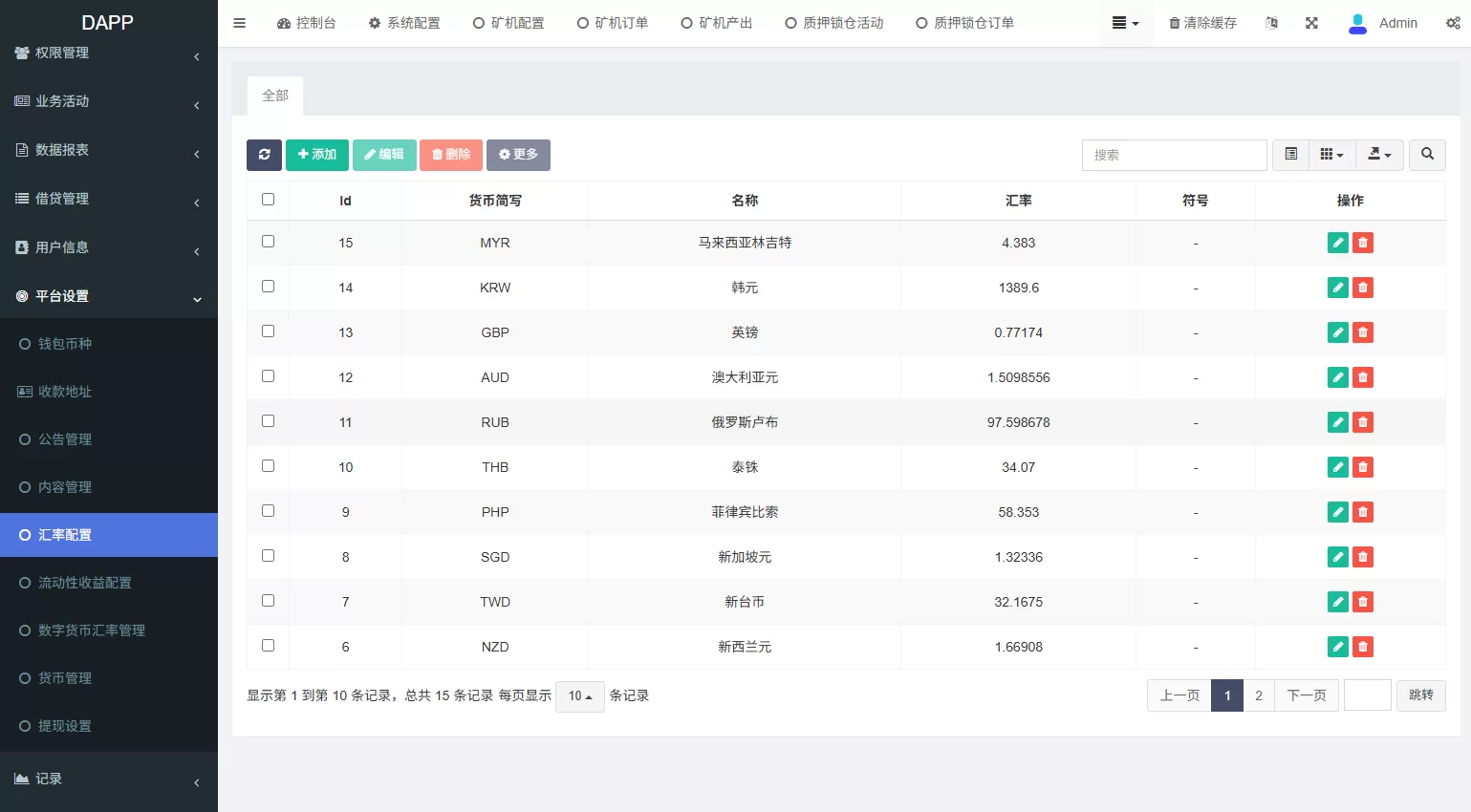The image size is (1471, 812).
Task: Toggle fullscreen mode via the arrows icon
Action: [1311, 22]
